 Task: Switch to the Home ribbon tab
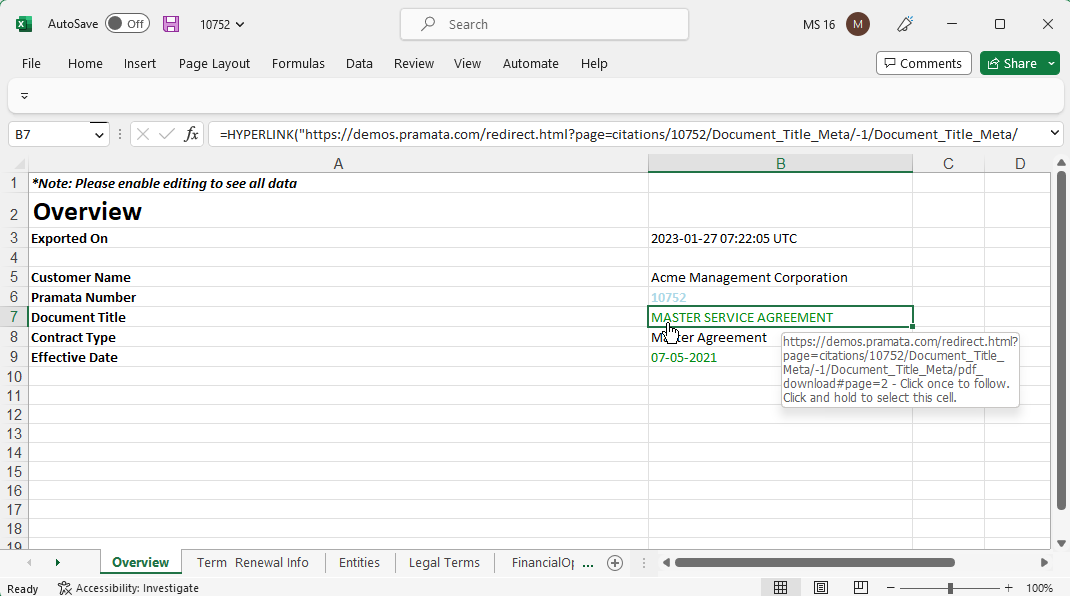tap(85, 63)
